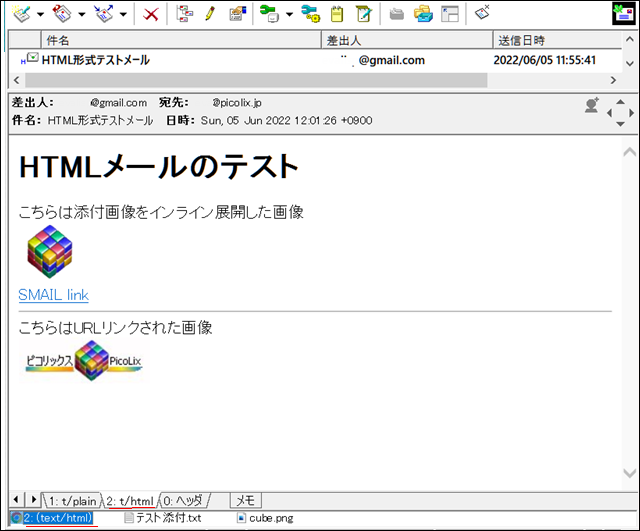Viewport: 640px width, 531px height.
Task: Switch to the 1: t/plain tab
Action: pos(73,501)
